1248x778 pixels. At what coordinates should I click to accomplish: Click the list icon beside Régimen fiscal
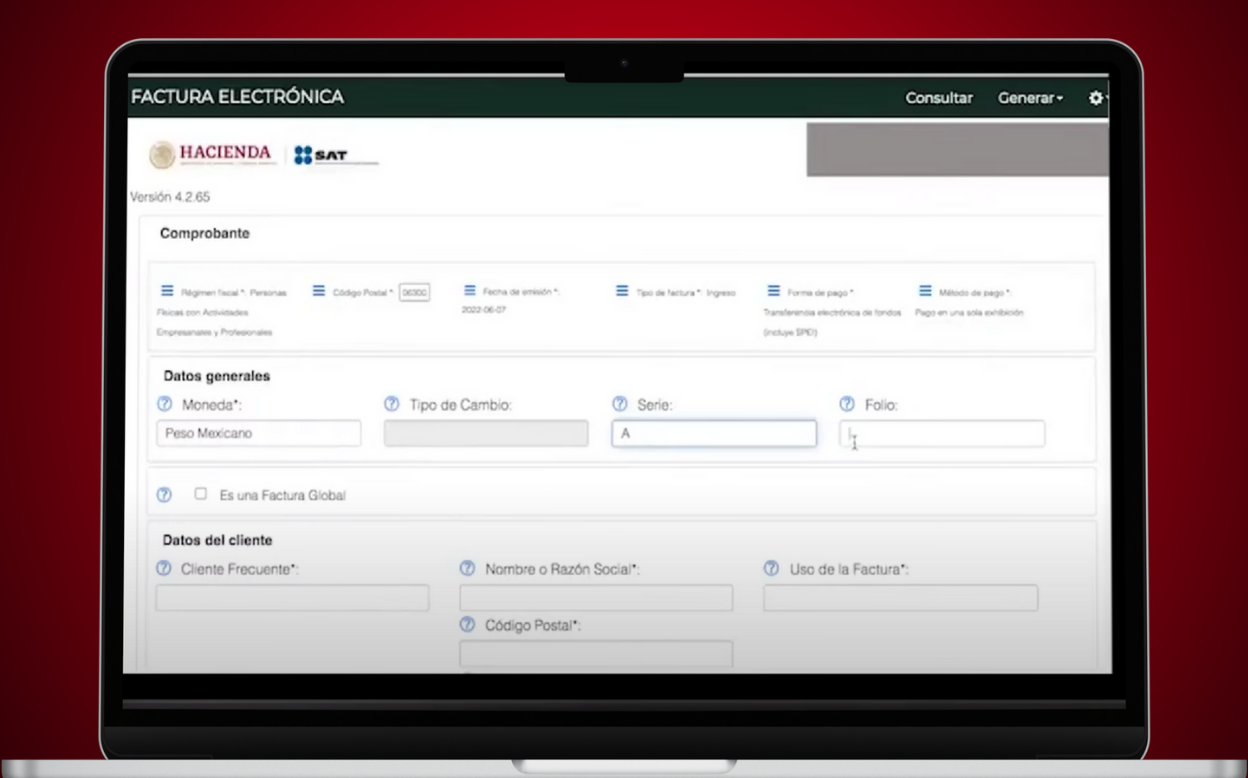pos(167,291)
